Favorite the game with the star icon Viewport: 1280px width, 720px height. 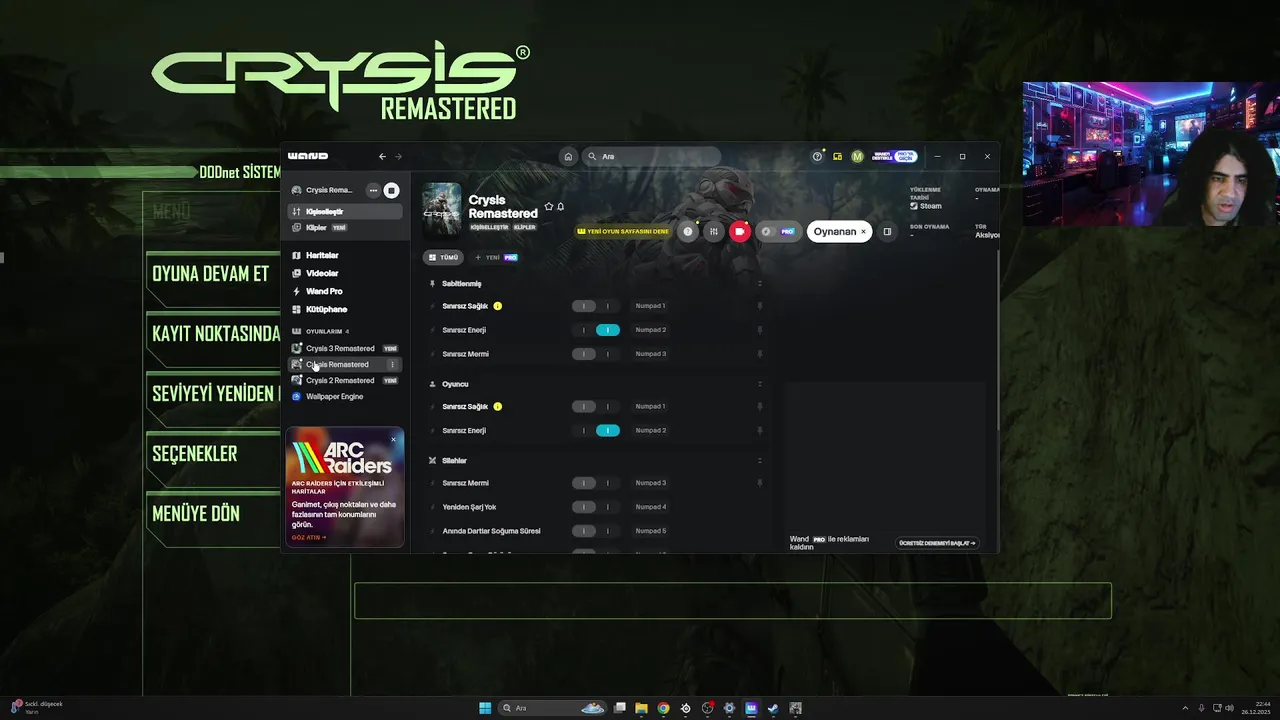point(549,207)
